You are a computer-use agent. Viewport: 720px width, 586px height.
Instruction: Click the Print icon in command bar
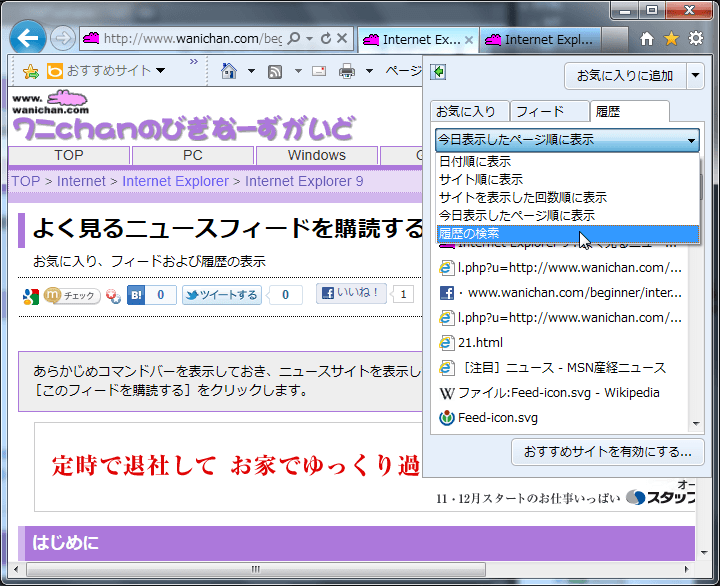pyautogui.click(x=347, y=71)
